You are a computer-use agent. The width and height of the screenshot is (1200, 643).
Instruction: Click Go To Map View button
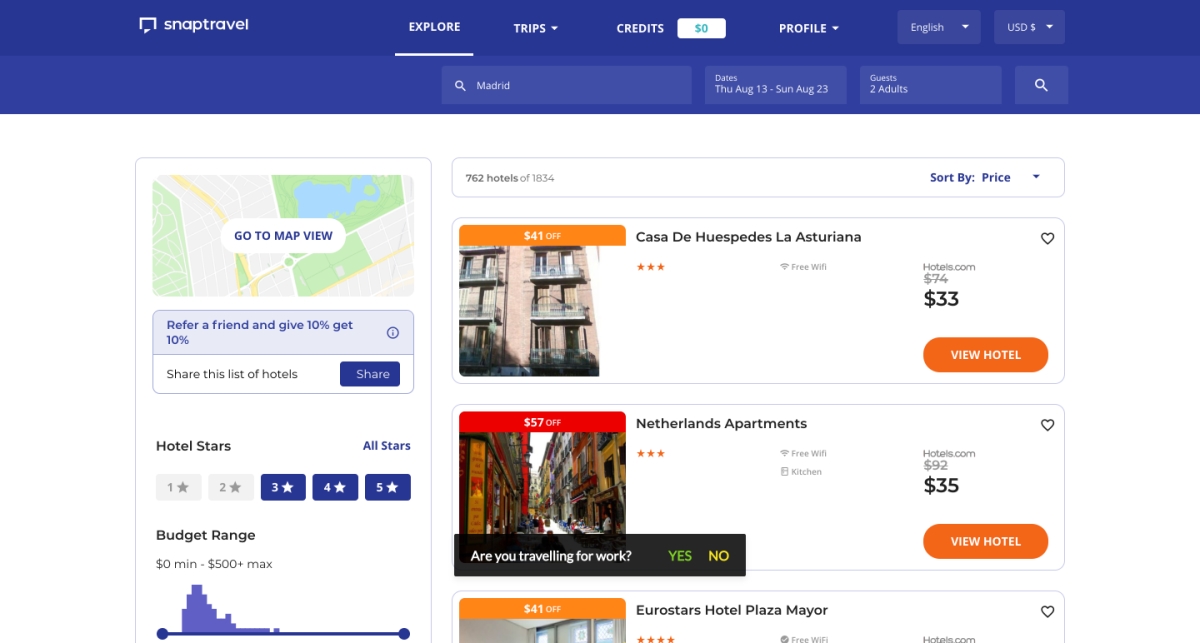[x=283, y=236]
